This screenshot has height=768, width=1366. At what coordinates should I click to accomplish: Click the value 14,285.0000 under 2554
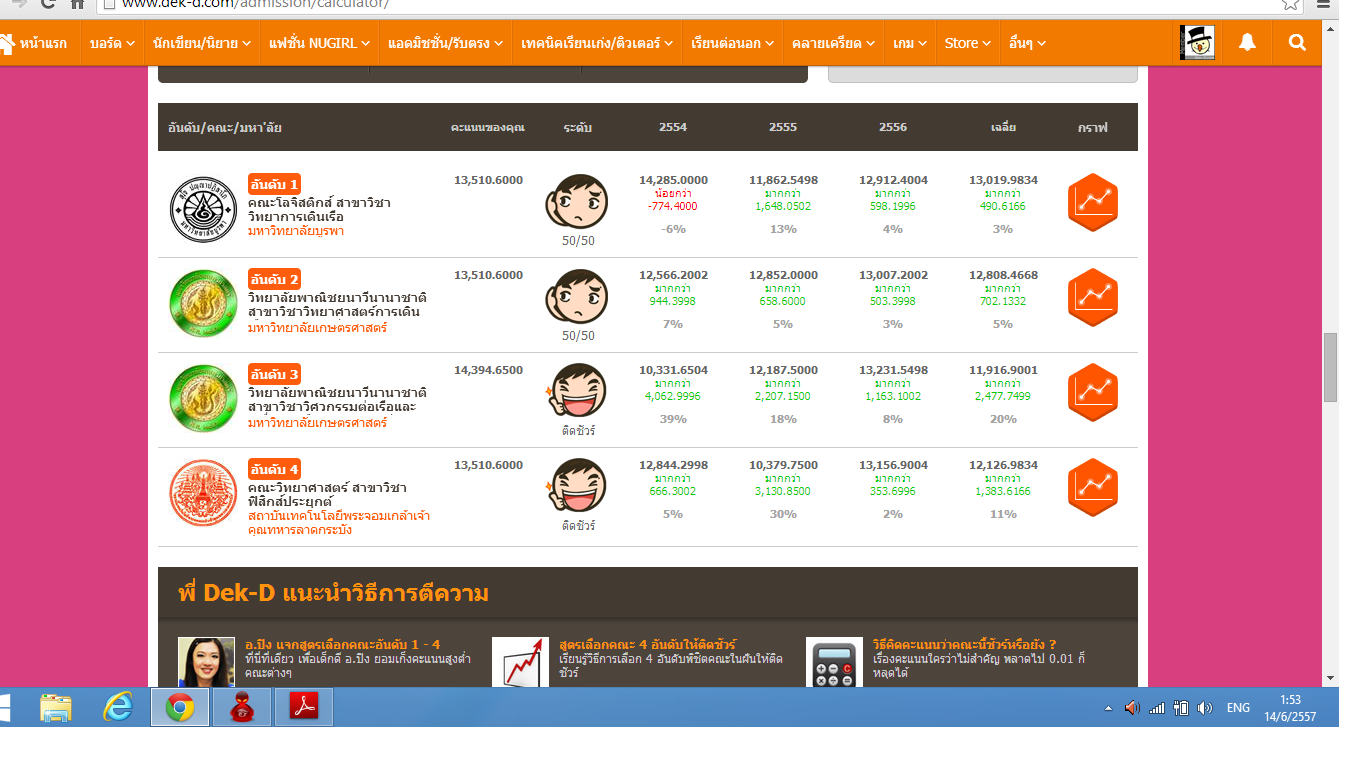point(673,180)
